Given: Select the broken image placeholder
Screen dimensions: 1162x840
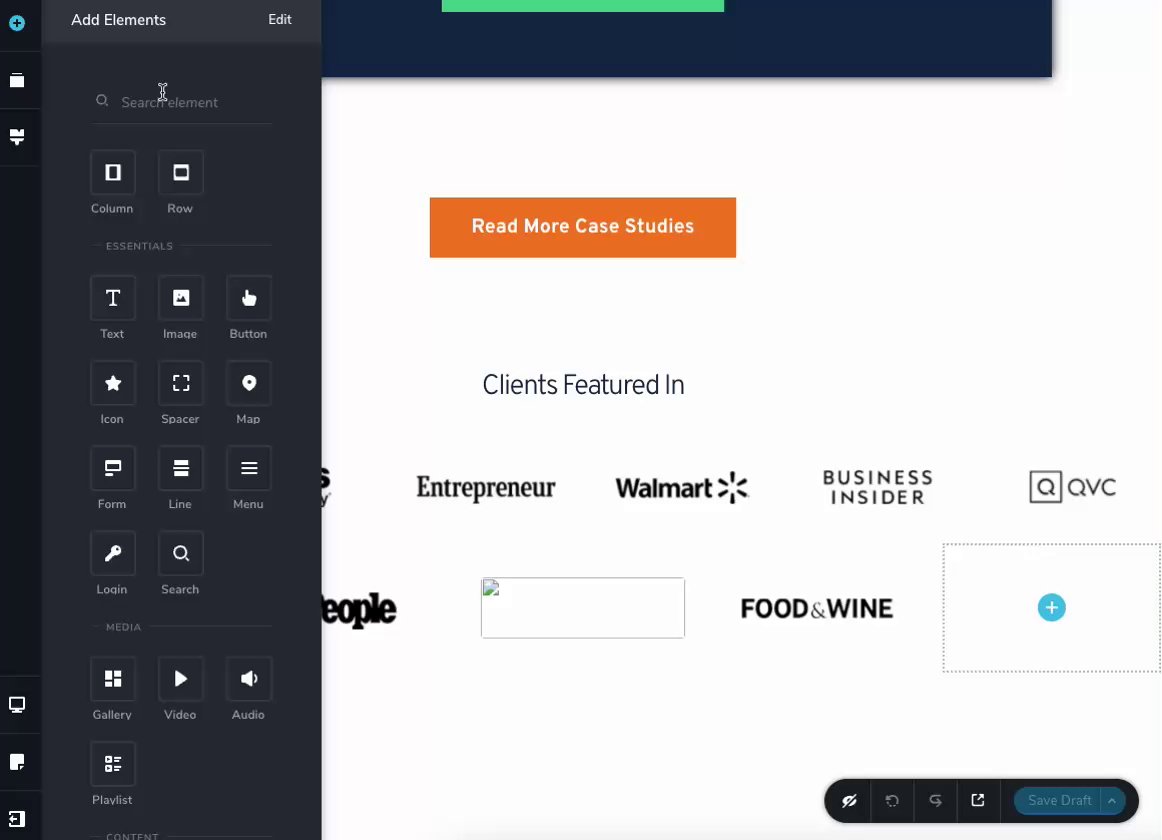Looking at the screenshot, I should (x=582, y=608).
